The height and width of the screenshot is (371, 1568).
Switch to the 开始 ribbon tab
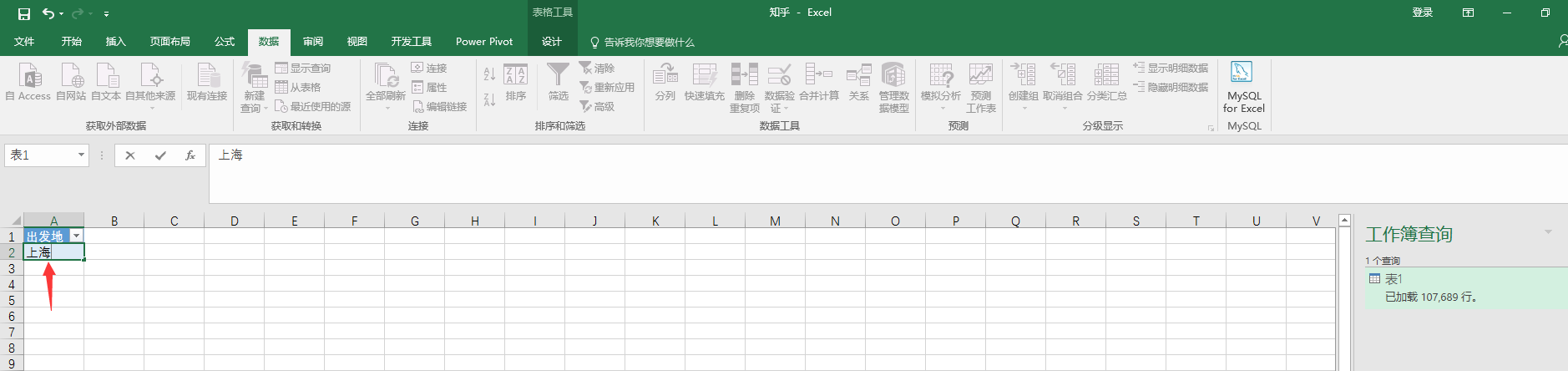71,42
